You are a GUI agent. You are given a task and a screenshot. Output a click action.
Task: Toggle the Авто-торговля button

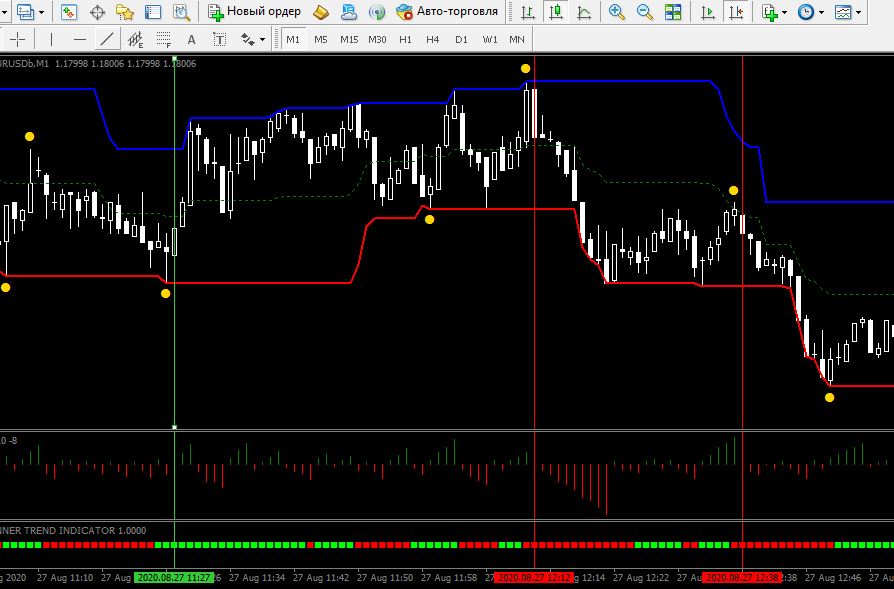point(447,11)
